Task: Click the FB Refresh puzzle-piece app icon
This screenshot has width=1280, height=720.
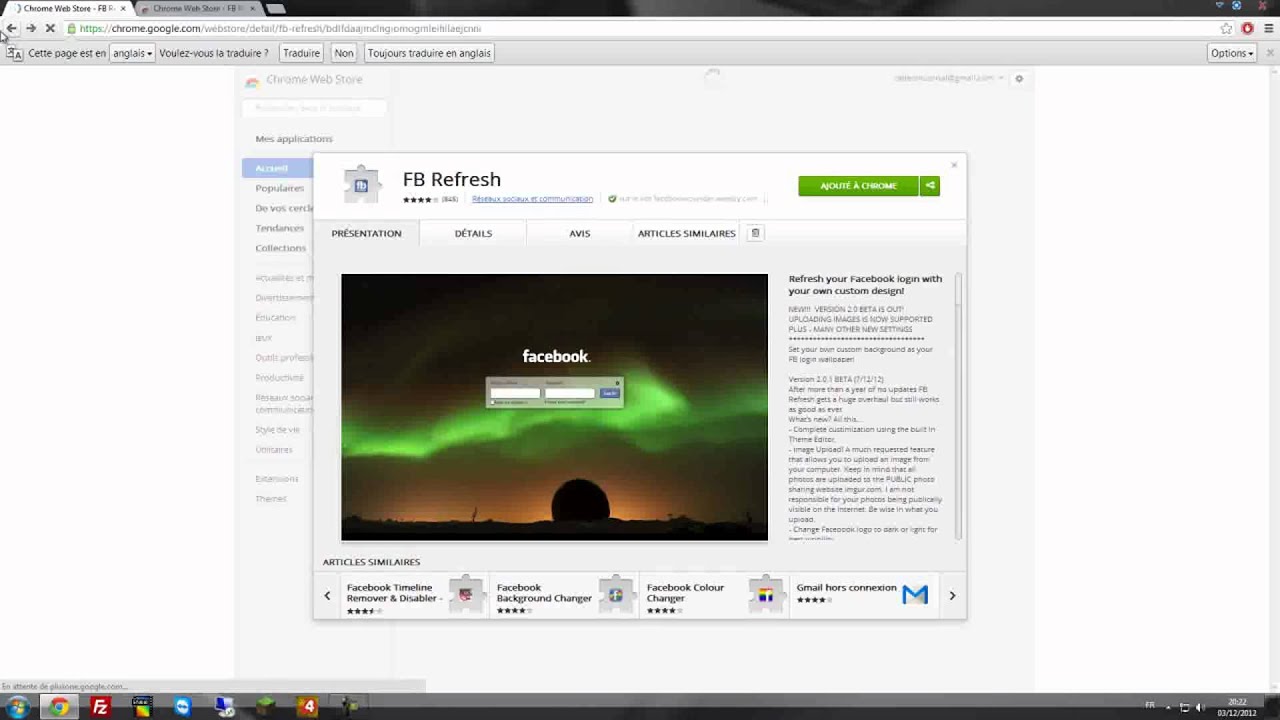Action: [x=361, y=185]
